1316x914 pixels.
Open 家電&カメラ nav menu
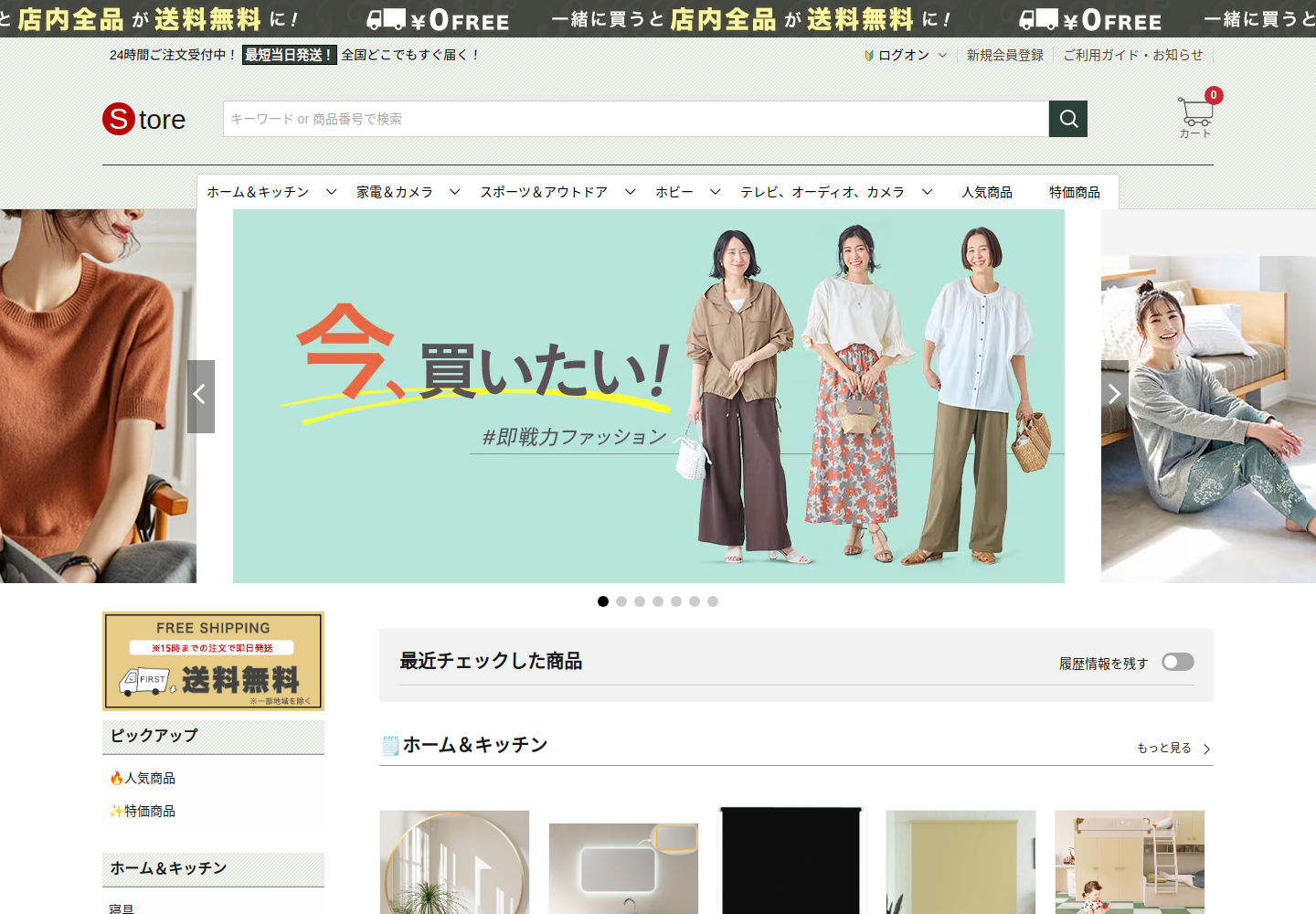click(x=395, y=192)
